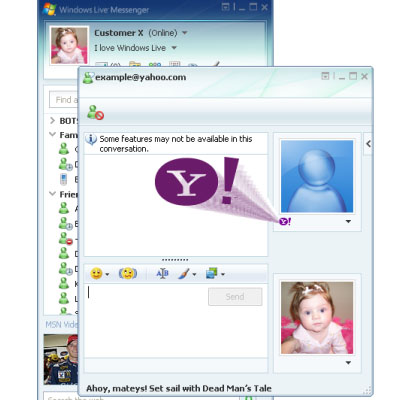Click the information icon in the conversation notice

point(91,139)
